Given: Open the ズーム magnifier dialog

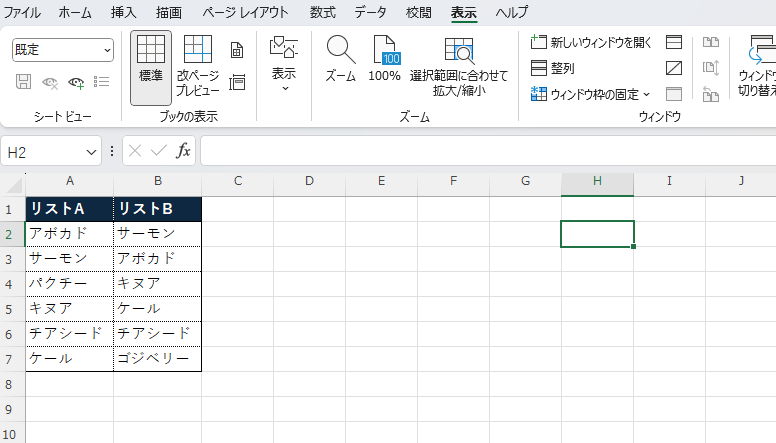Looking at the screenshot, I should pyautogui.click(x=341, y=60).
